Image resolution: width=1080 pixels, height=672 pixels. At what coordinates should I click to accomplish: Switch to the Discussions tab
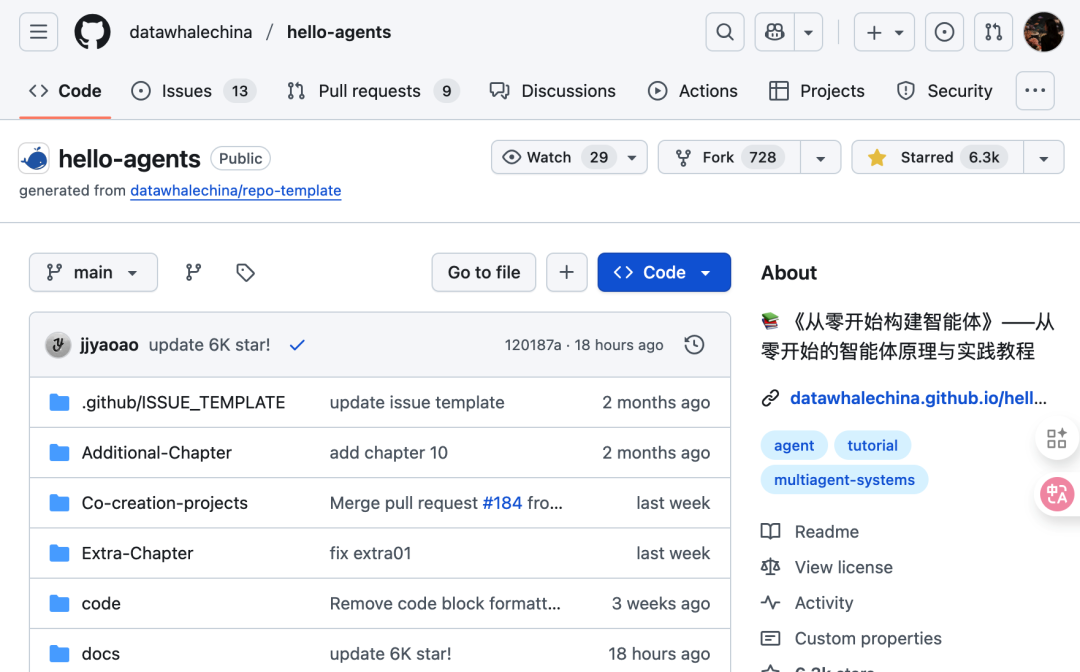[x=553, y=90]
